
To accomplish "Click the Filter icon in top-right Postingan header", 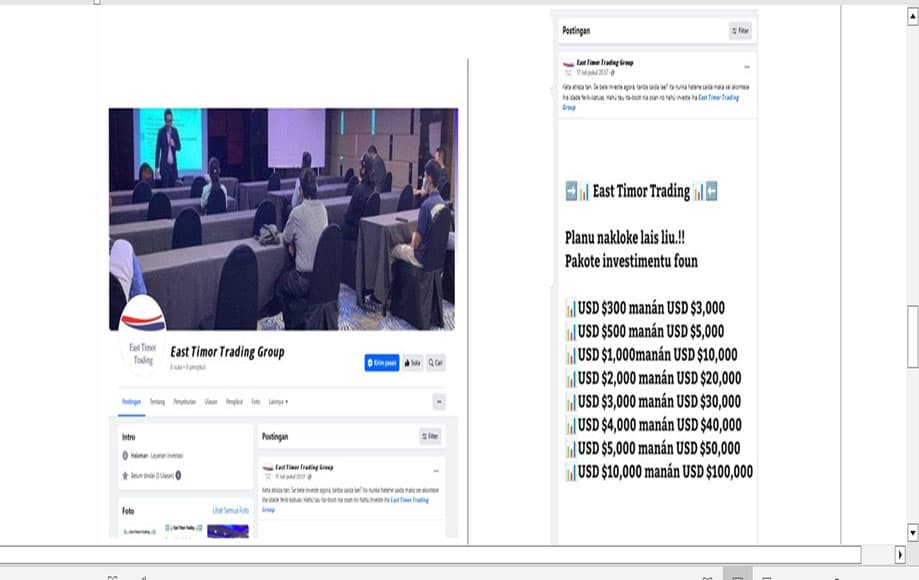I will pos(740,30).
